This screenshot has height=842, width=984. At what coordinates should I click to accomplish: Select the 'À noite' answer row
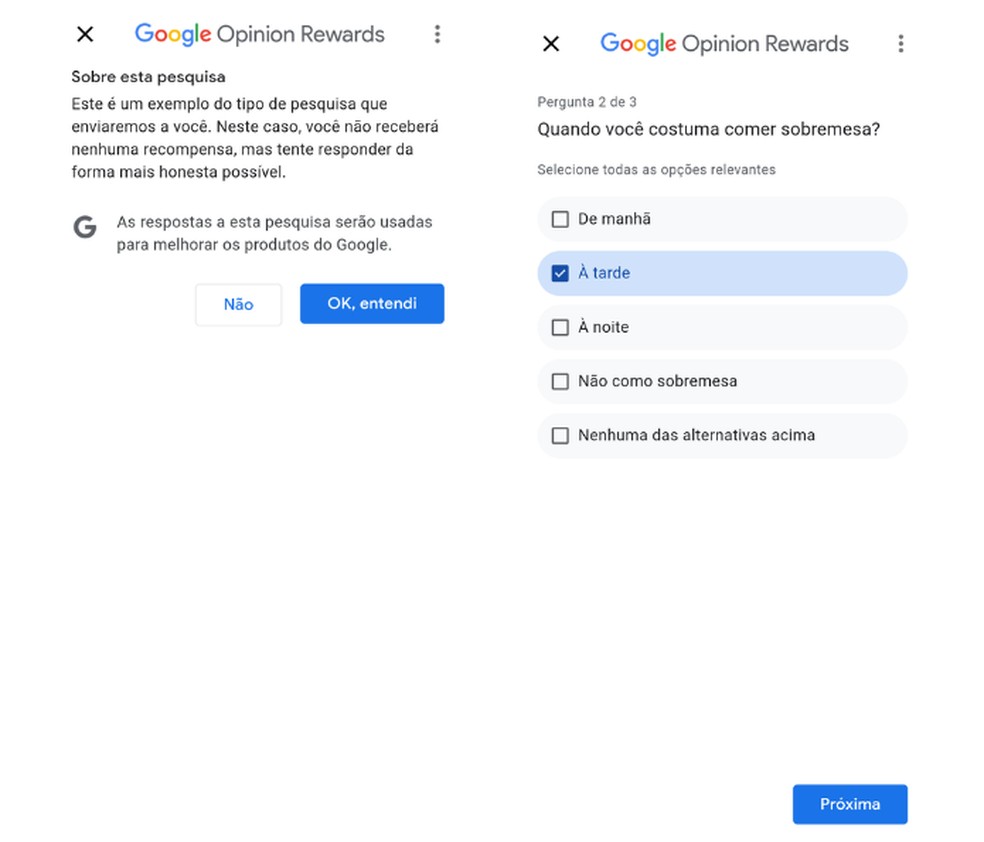point(722,328)
